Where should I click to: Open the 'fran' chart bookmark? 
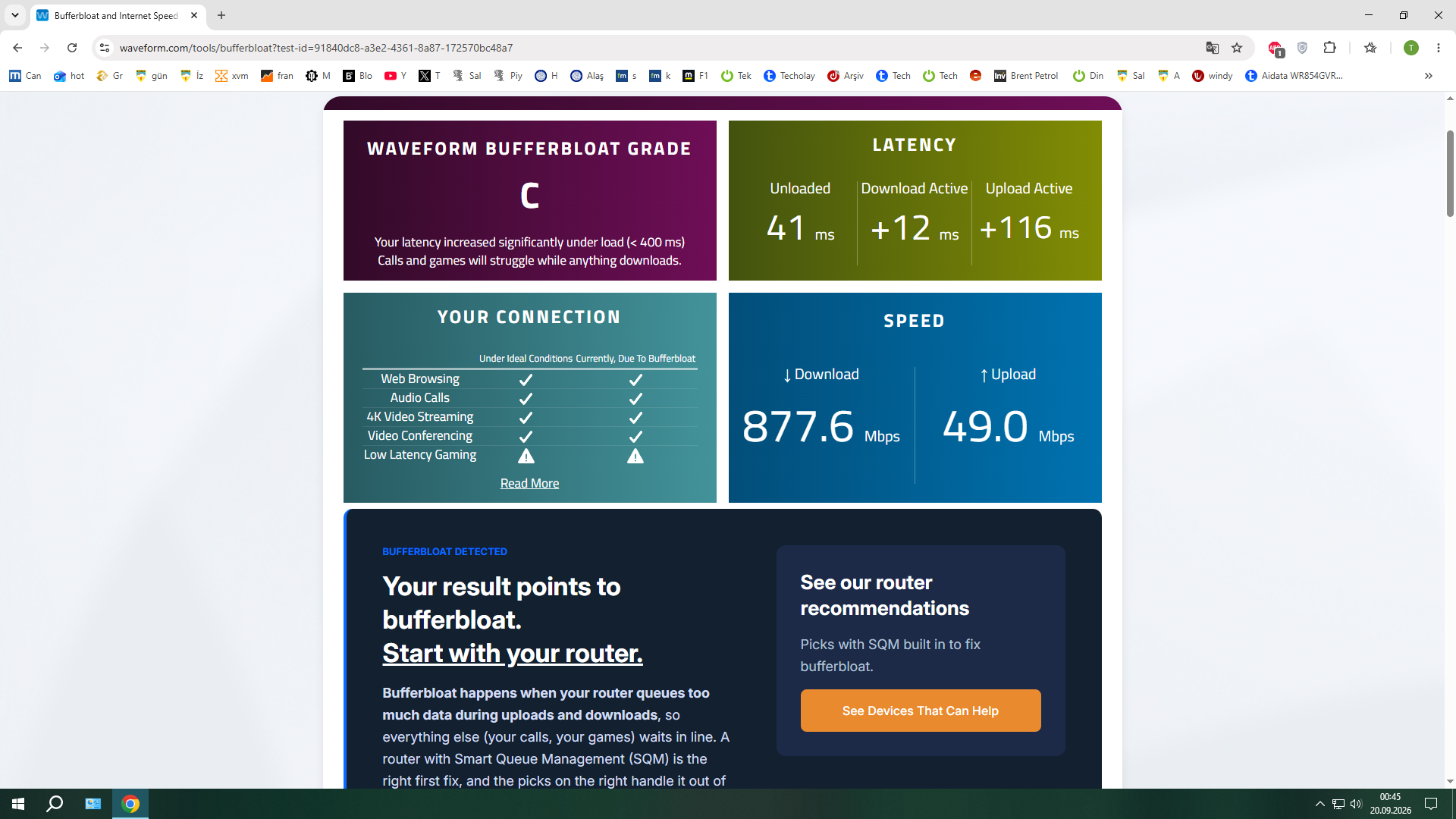(277, 76)
